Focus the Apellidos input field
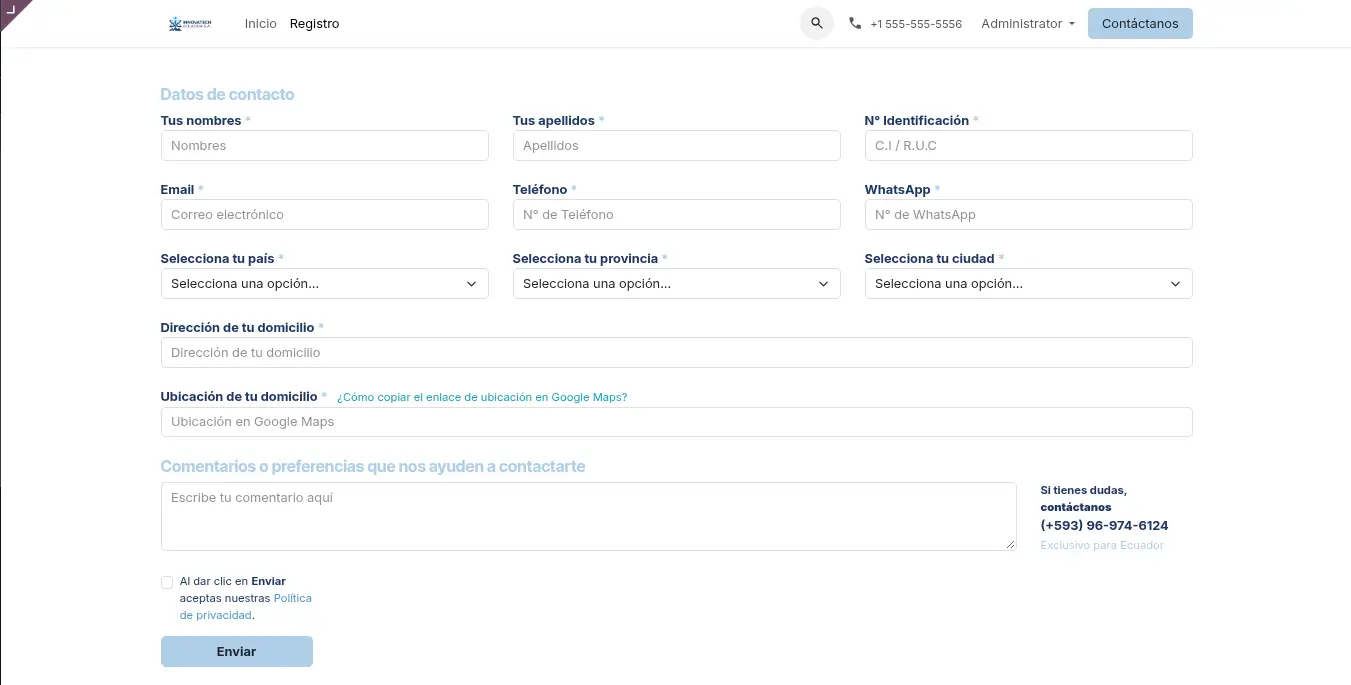This screenshot has height=685, width=1351. coord(677,146)
